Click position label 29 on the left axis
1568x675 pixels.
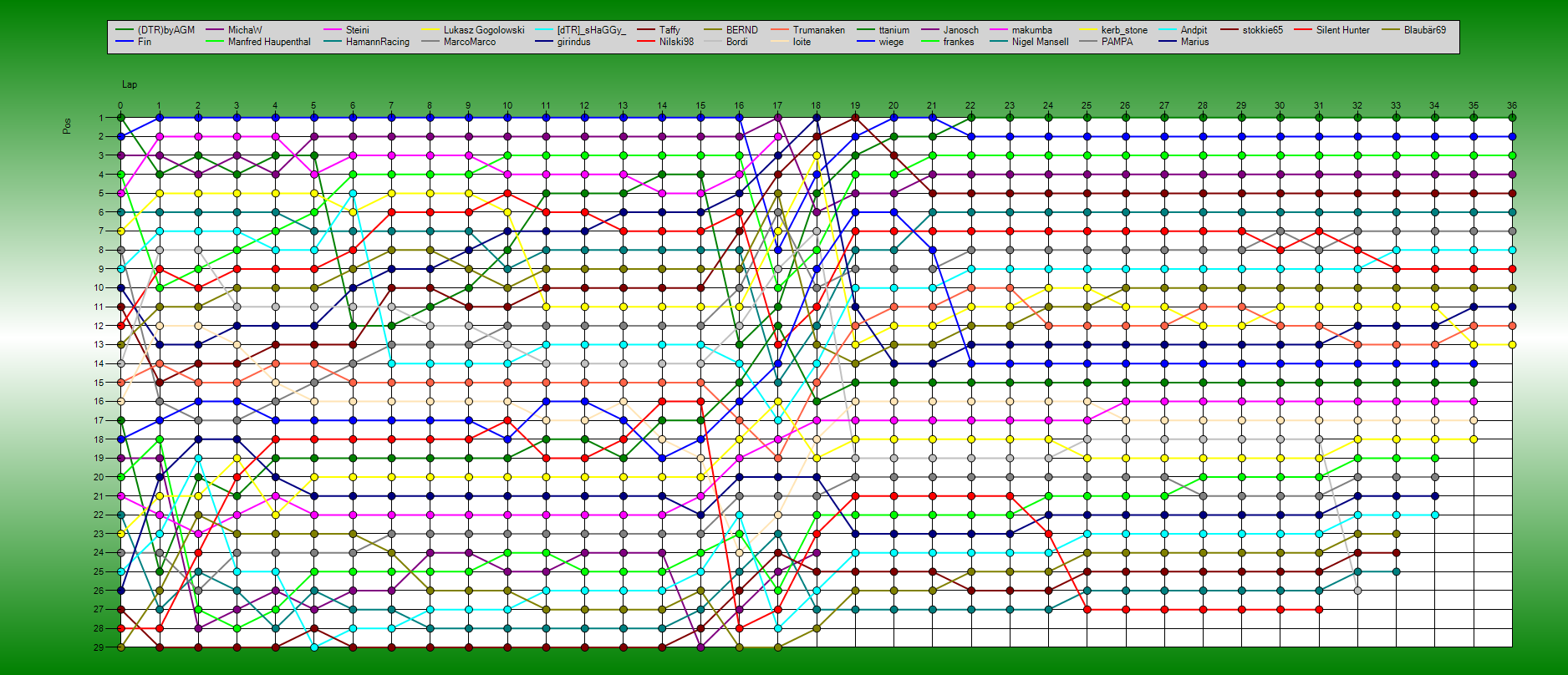click(x=99, y=647)
